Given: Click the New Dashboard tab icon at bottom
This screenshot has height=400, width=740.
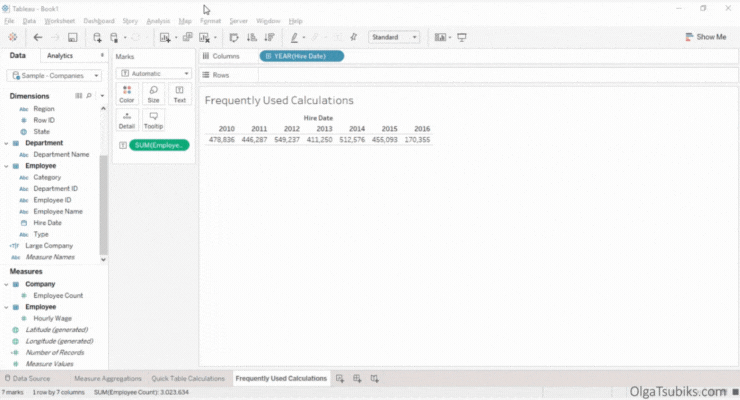Looking at the screenshot, I should 357,378.
